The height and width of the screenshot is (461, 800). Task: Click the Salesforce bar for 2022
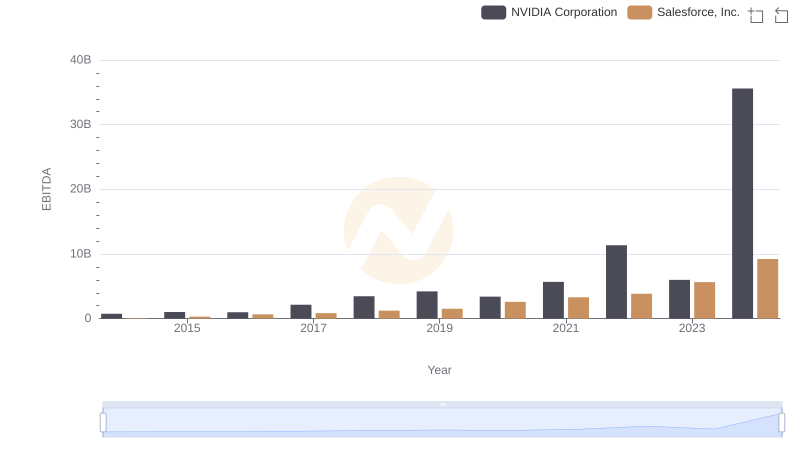point(641,306)
